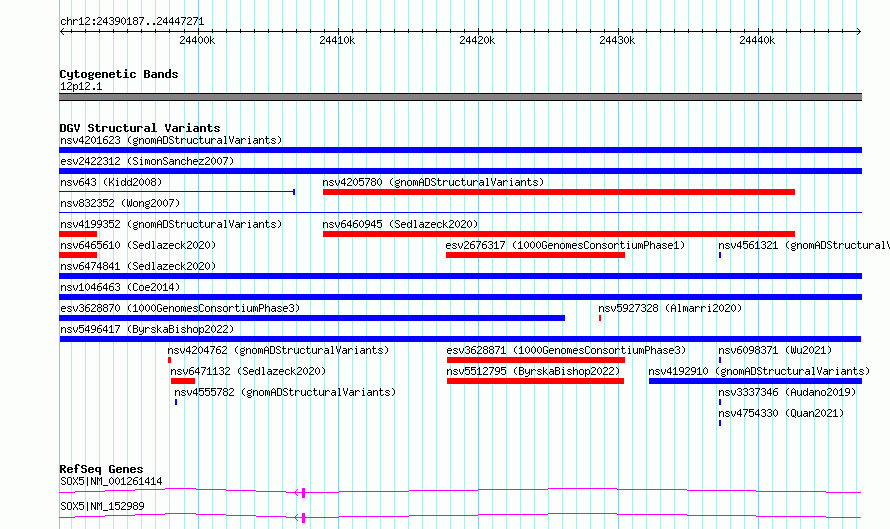Select the nsv4204762 gnomADStructuralVariants label
The height and width of the screenshot is (529, 890).
tap(278, 350)
